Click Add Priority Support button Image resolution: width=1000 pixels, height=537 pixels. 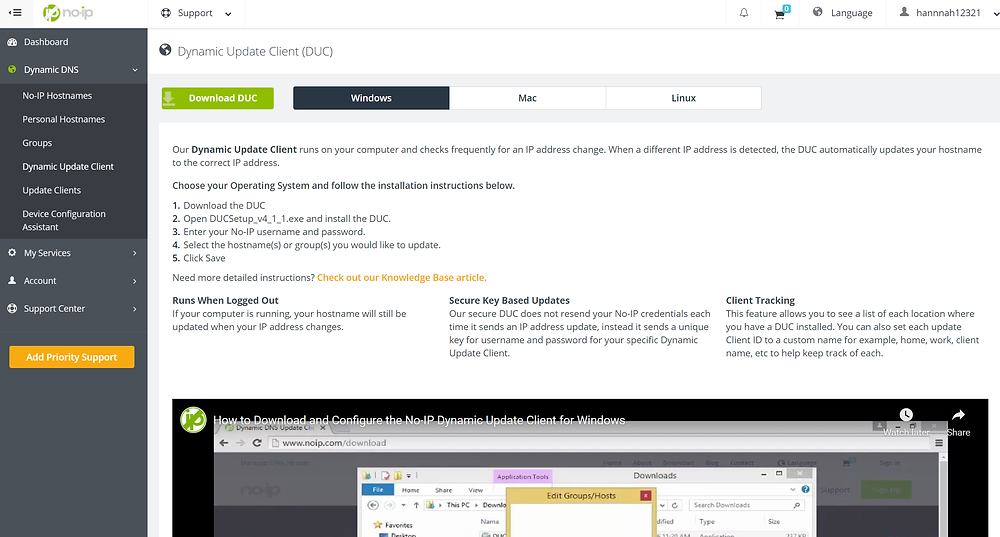click(x=71, y=357)
